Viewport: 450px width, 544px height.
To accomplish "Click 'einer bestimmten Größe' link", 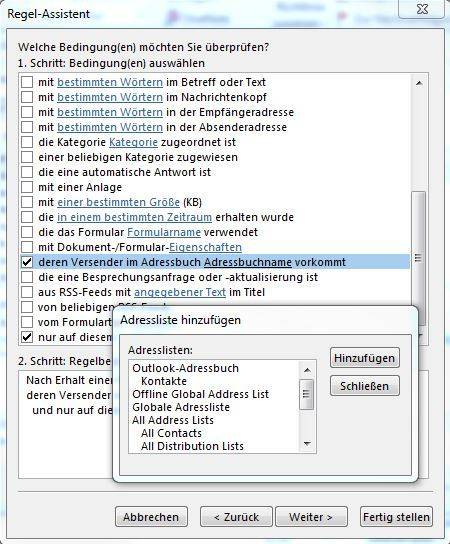I will (x=118, y=202).
